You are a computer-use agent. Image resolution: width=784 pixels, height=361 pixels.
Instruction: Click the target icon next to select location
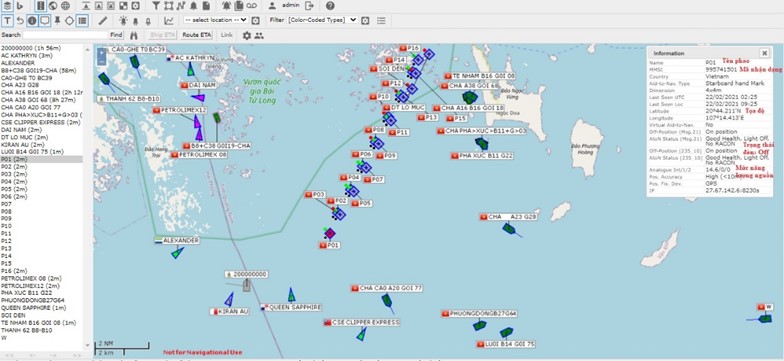256,20
